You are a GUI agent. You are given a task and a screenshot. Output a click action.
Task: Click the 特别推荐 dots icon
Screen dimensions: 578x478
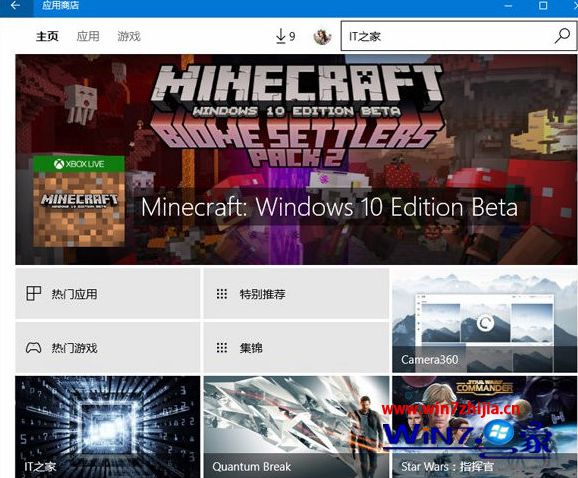click(222, 294)
